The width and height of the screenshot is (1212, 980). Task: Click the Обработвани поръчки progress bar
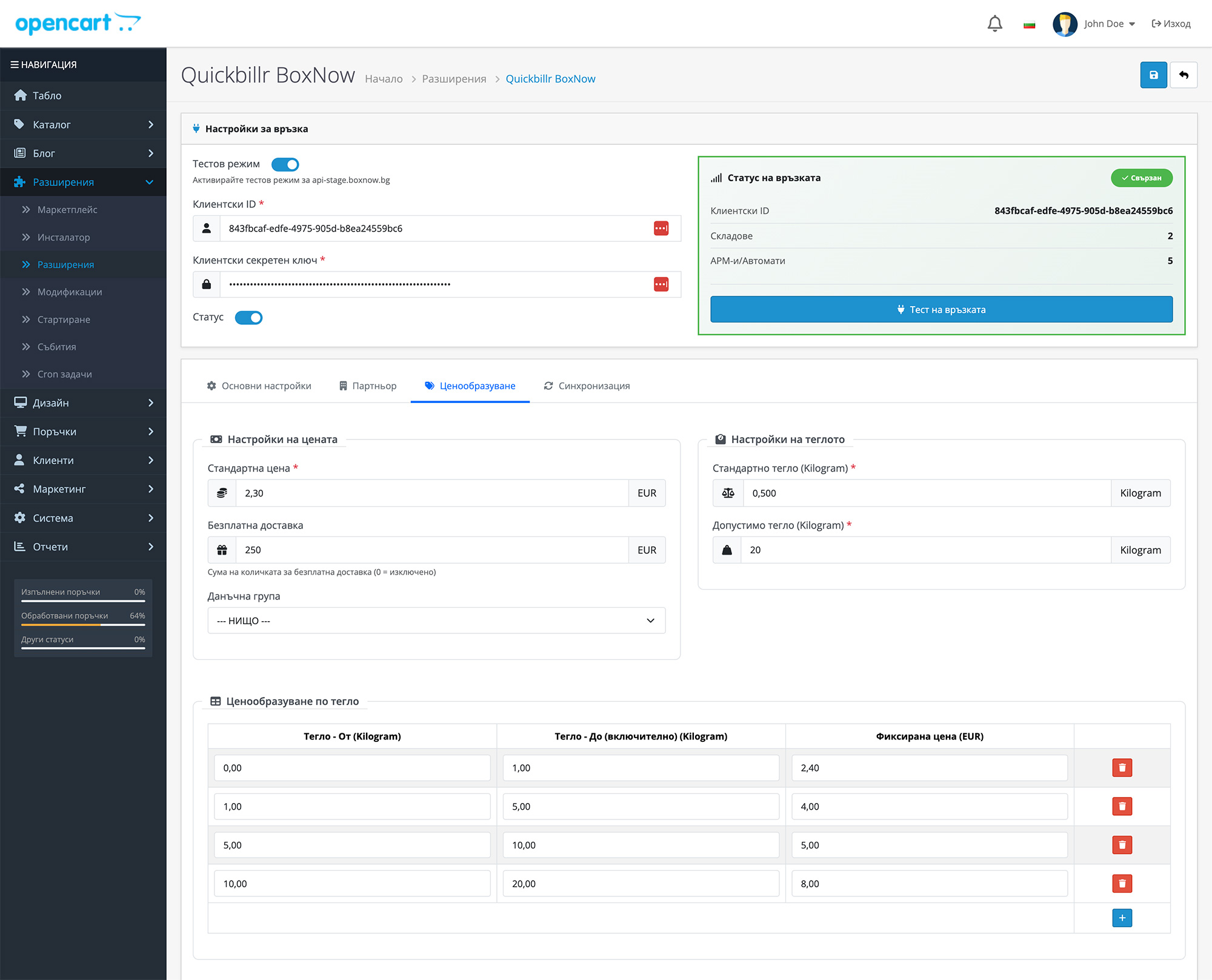[x=83, y=624]
